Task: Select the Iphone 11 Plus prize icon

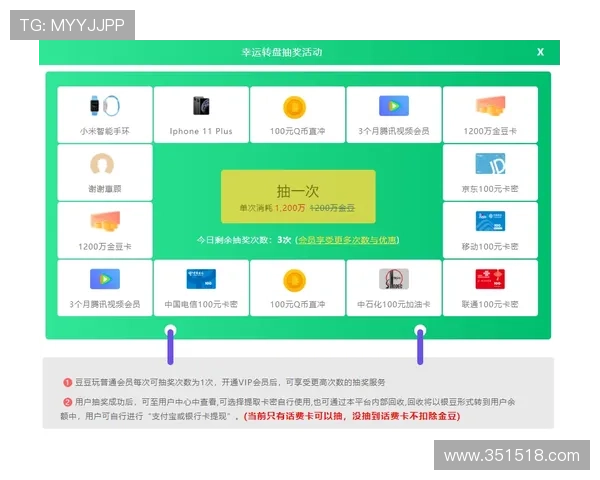Action: click(x=201, y=106)
